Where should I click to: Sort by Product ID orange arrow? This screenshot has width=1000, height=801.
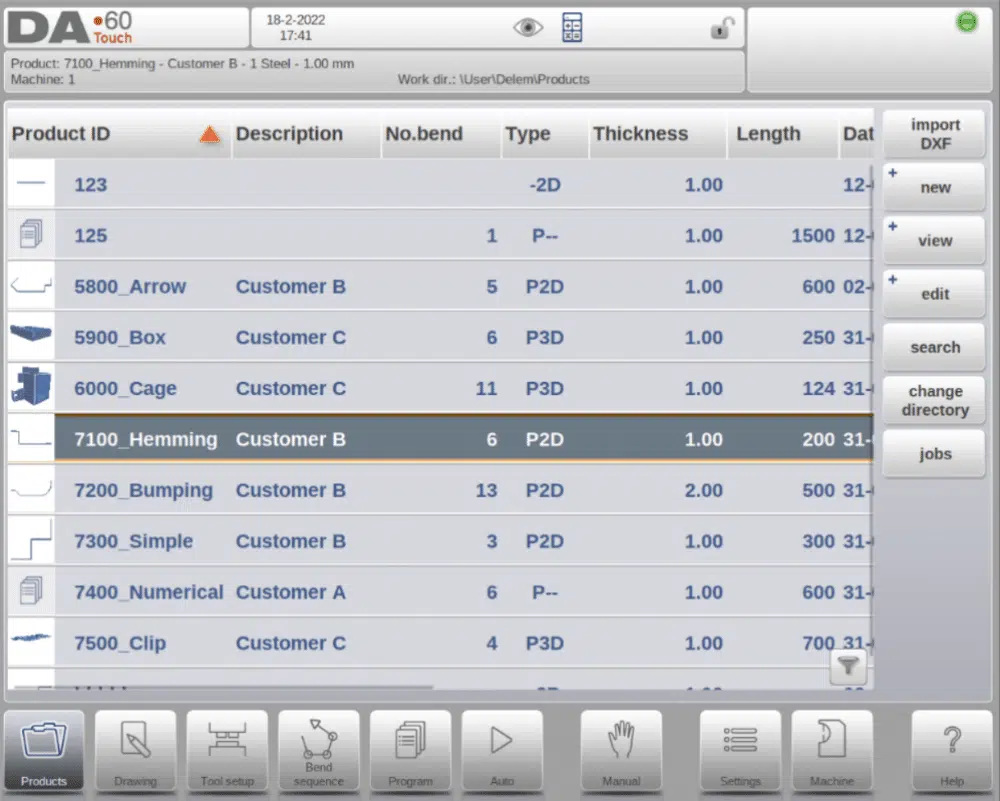(209, 134)
